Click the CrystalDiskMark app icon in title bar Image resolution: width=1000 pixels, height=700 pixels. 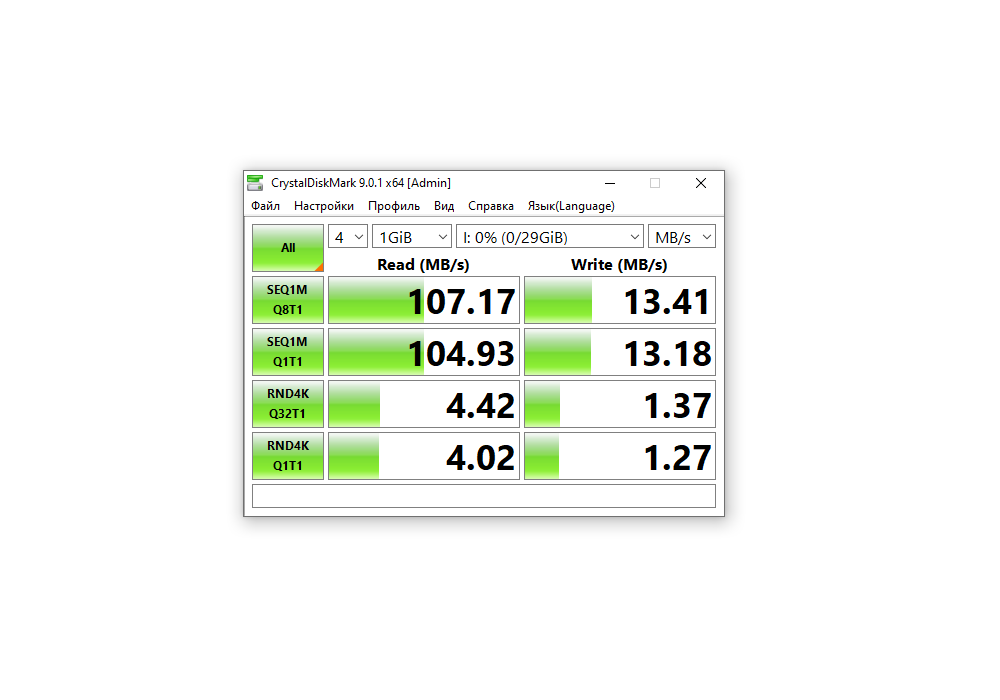(255, 183)
